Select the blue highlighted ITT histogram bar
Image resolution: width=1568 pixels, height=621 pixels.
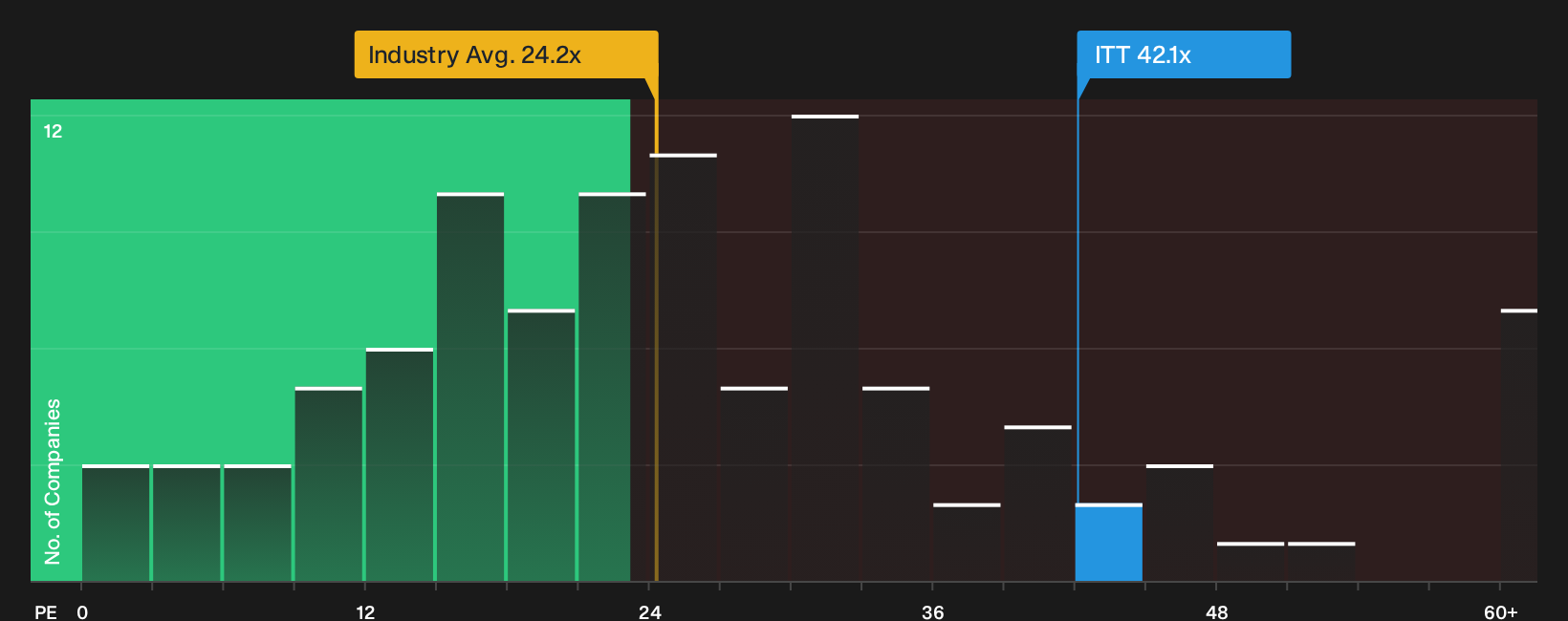[x=1109, y=543]
